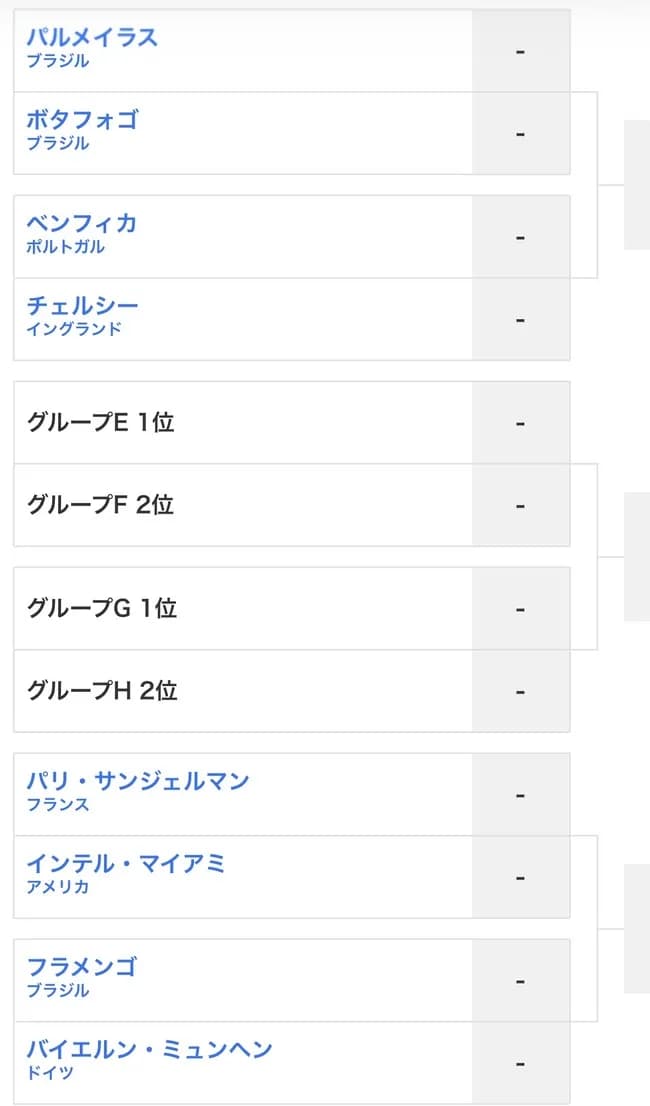This screenshot has width=650, height=1106.
Task: Select the score box for パリ・サンジェルマン
Action: point(520,795)
